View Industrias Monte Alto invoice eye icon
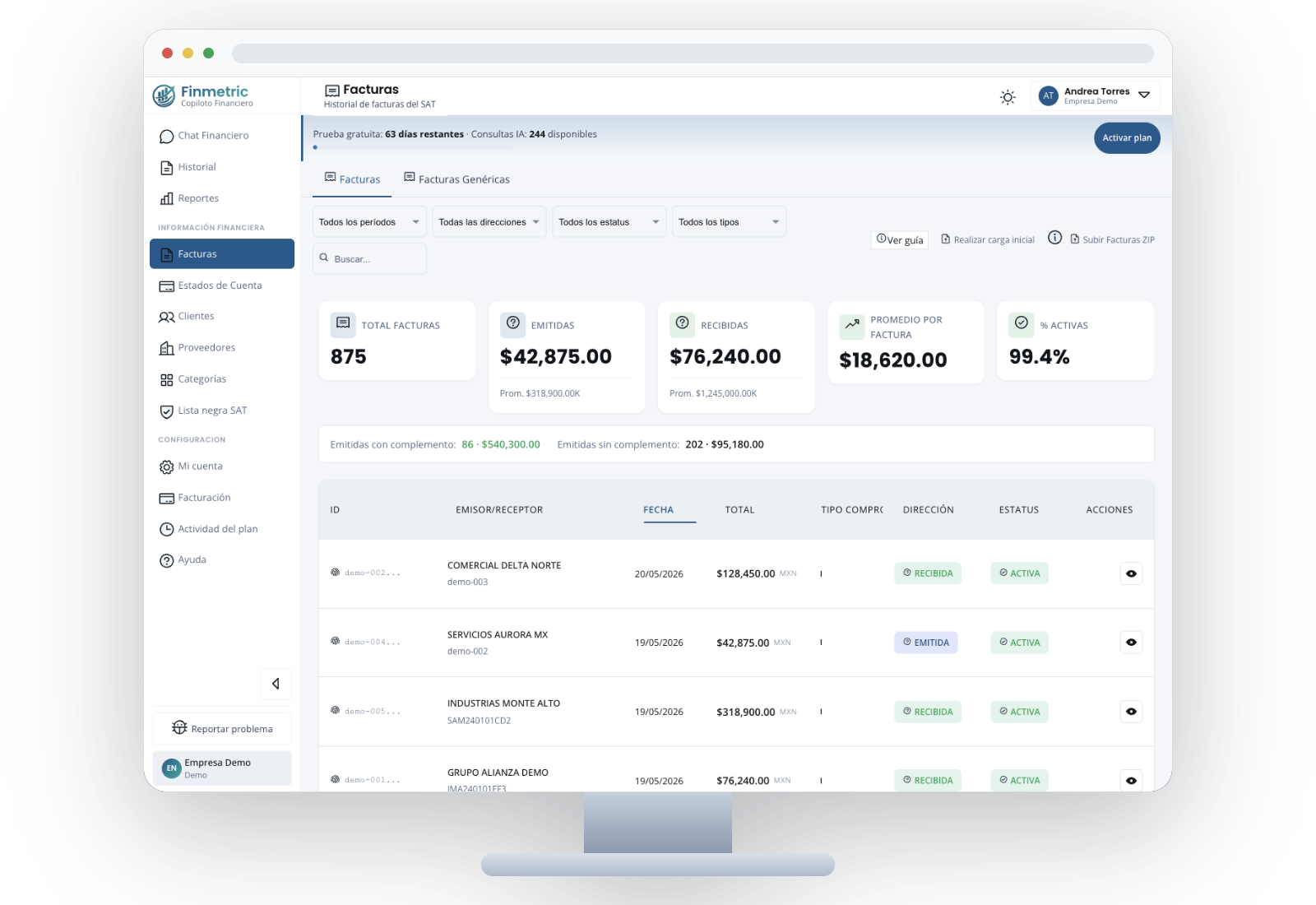This screenshot has height=905, width=1316. tap(1131, 712)
